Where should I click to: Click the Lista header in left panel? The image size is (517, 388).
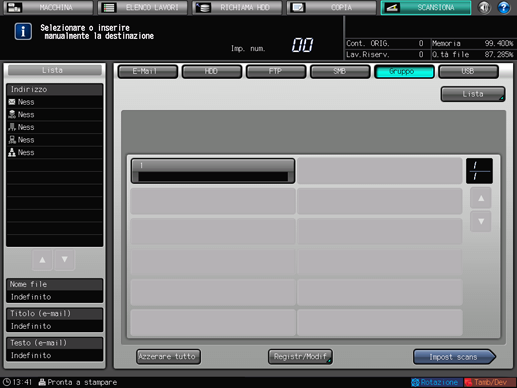[55, 70]
